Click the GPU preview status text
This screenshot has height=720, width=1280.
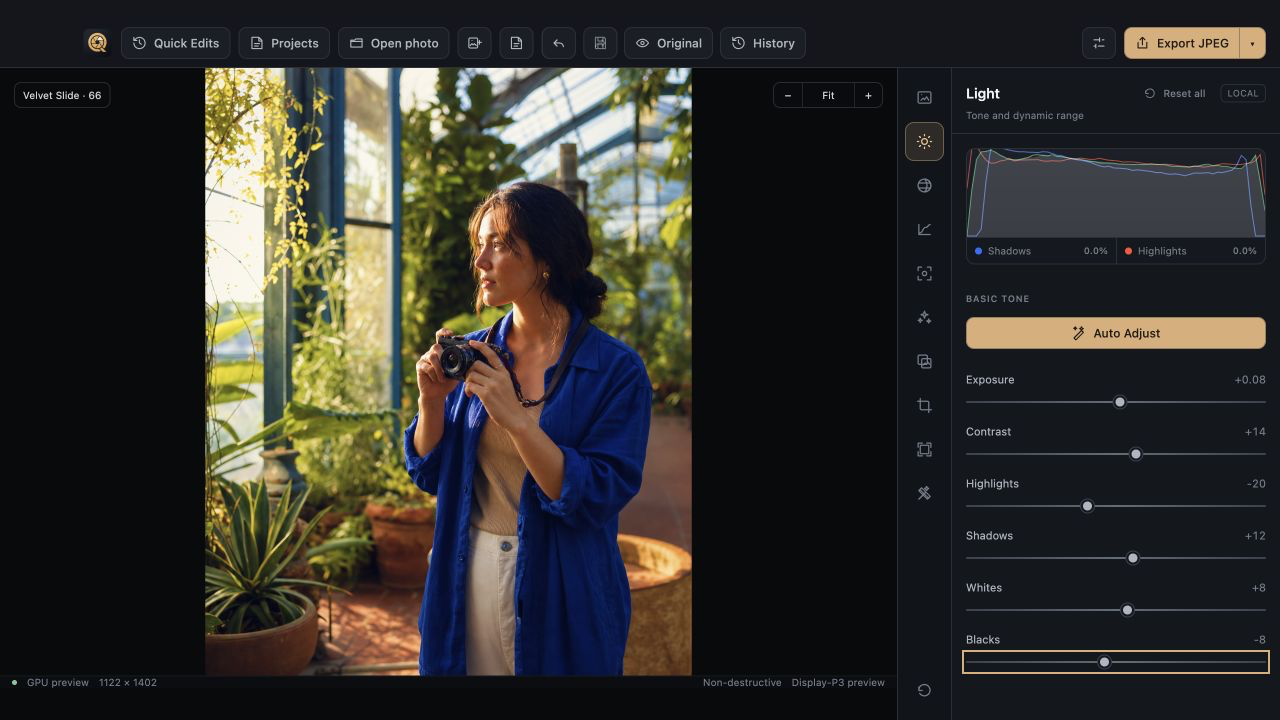pos(58,682)
